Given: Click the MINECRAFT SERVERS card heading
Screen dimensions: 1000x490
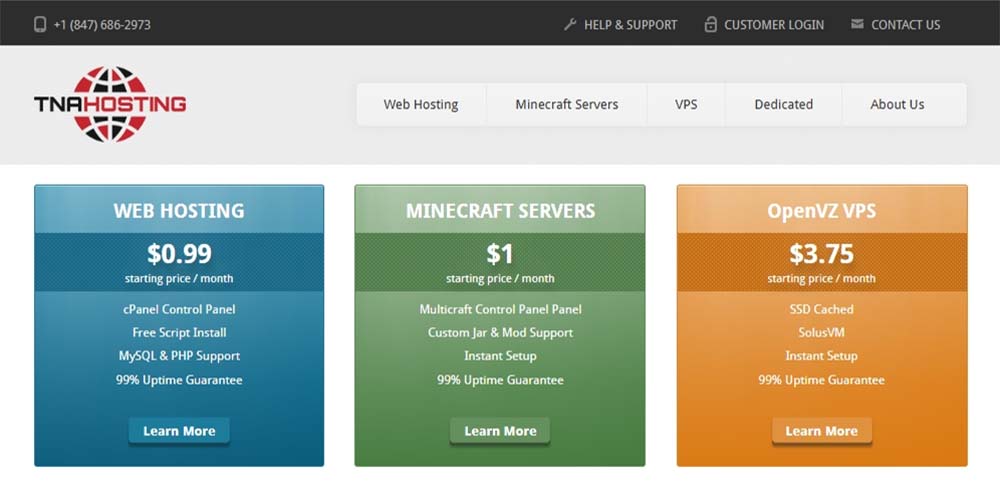Looking at the screenshot, I should pyautogui.click(x=501, y=211).
